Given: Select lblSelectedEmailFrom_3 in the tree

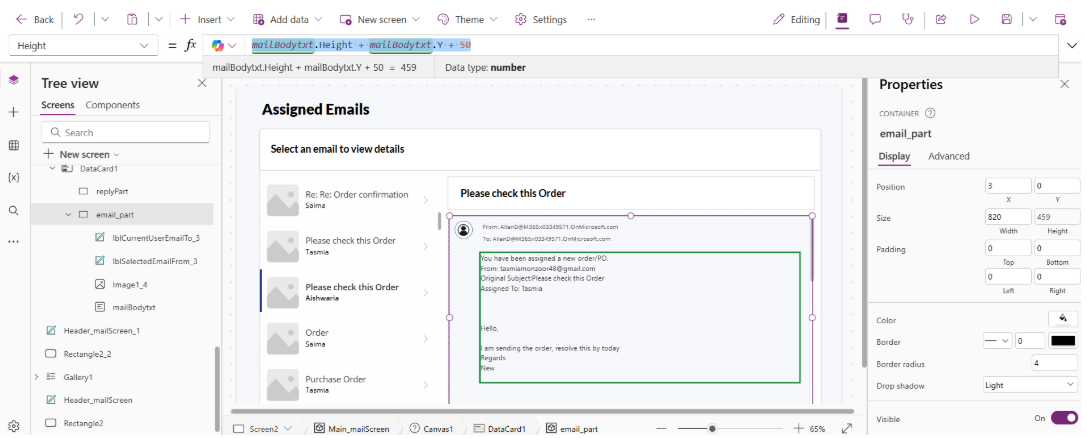Looking at the screenshot, I should [155, 261].
